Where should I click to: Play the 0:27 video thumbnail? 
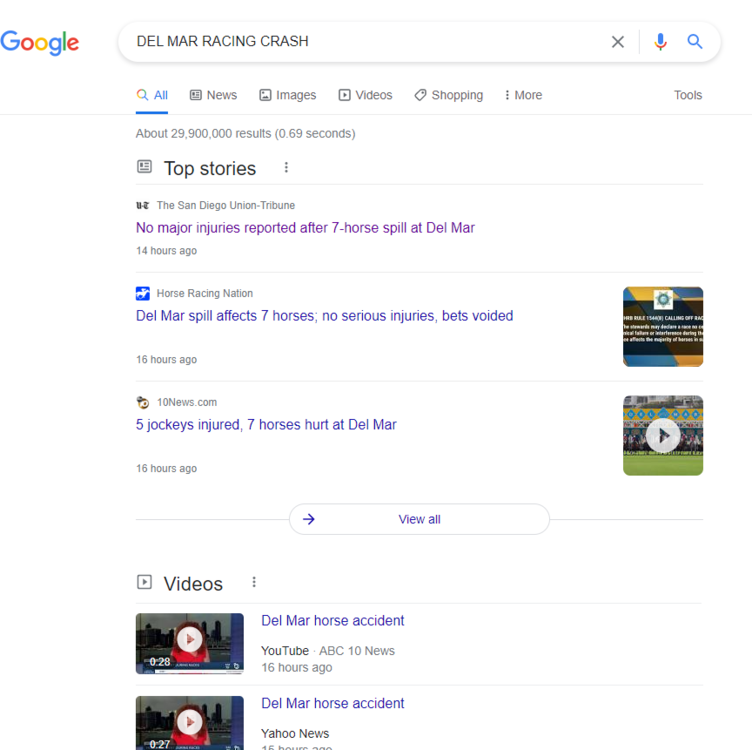189,723
